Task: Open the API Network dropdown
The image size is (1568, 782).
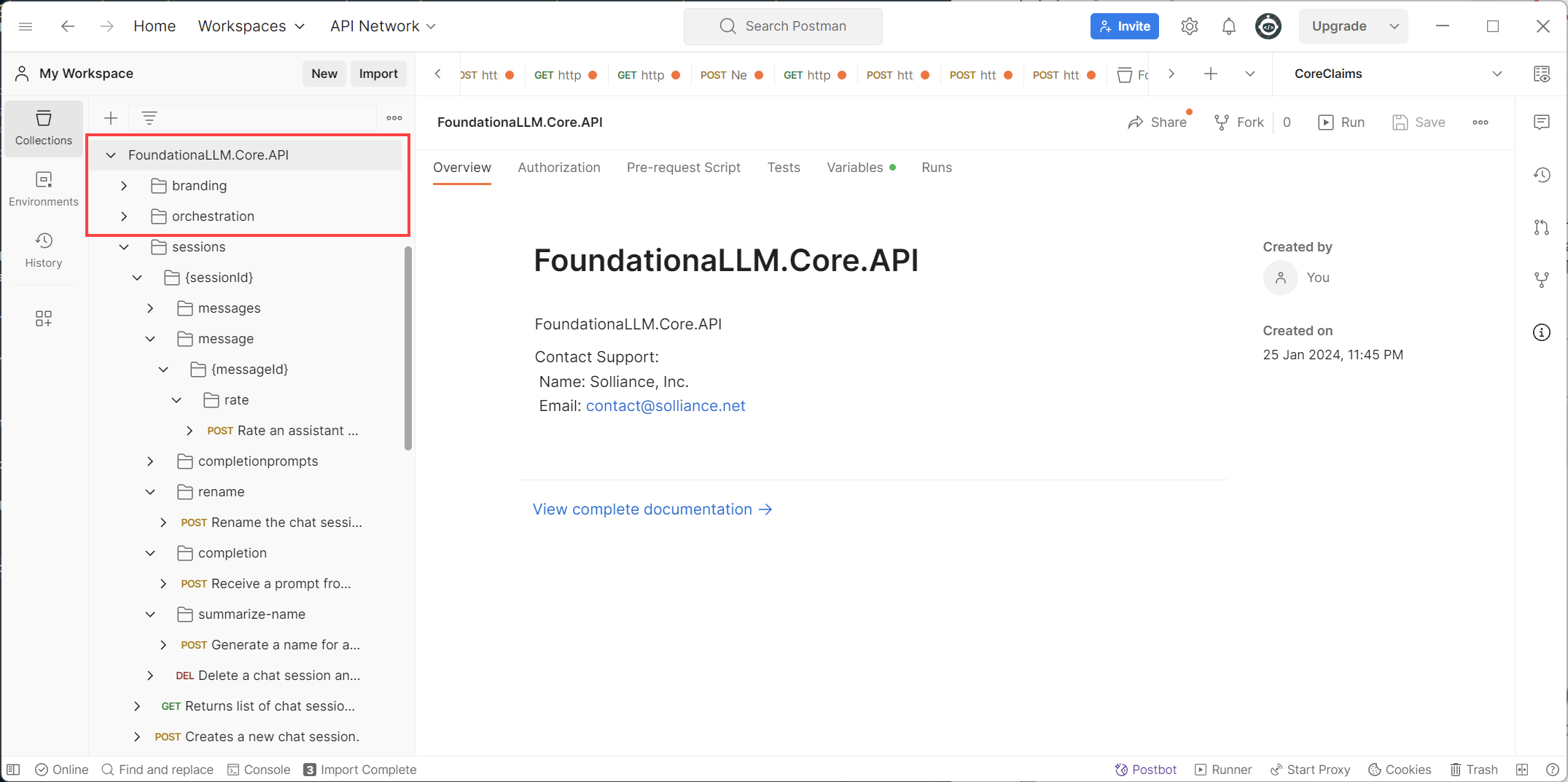Action: coord(383,26)
